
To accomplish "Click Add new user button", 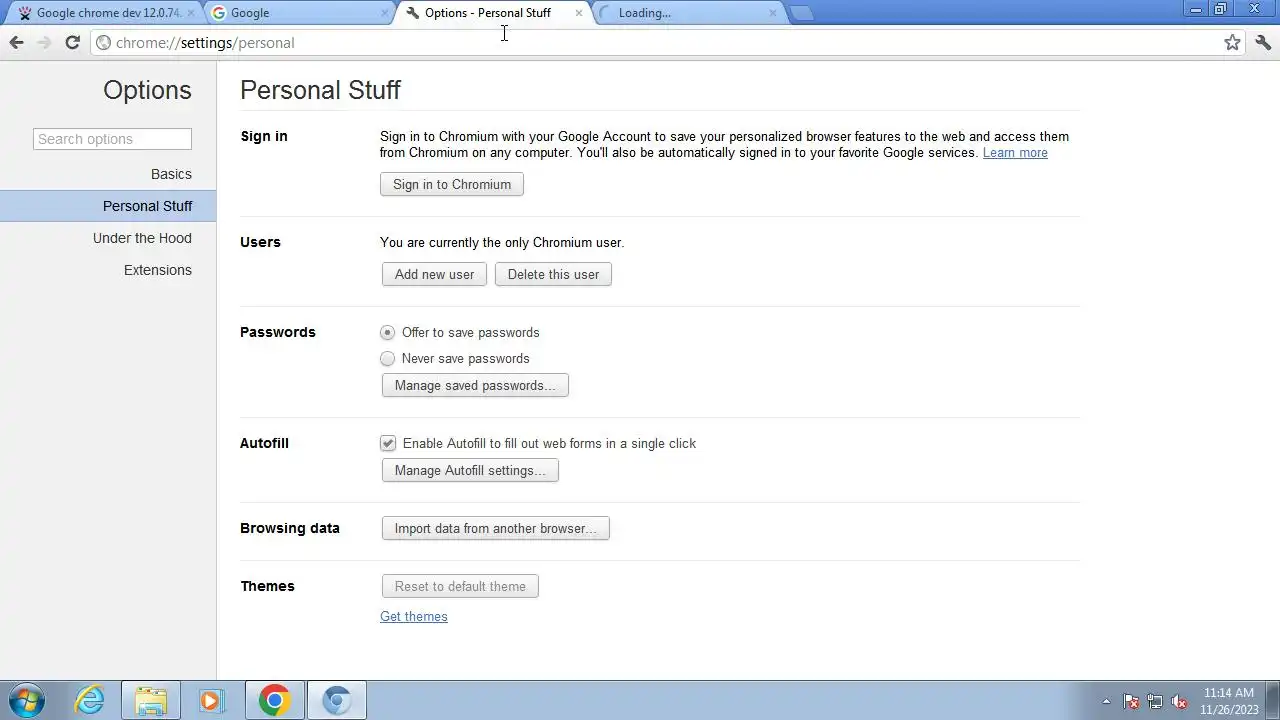I will pyautogui.click(x=434, y=274).
